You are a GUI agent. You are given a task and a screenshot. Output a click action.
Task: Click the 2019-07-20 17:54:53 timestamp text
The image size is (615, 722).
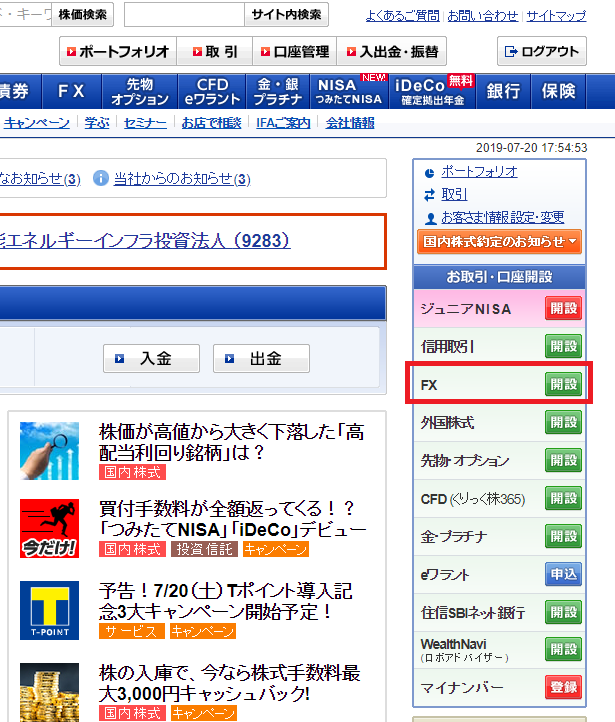click(x=532, y=148)
